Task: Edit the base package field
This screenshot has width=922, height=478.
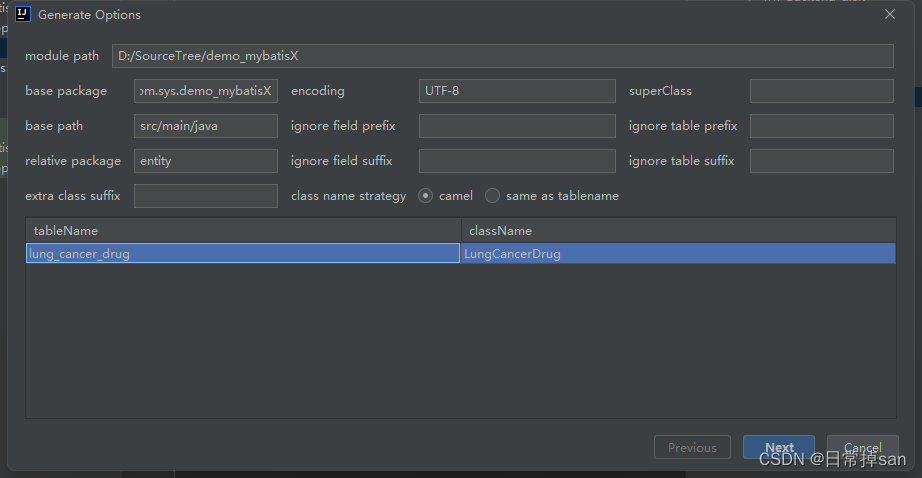Action: (x=206, y=91)
